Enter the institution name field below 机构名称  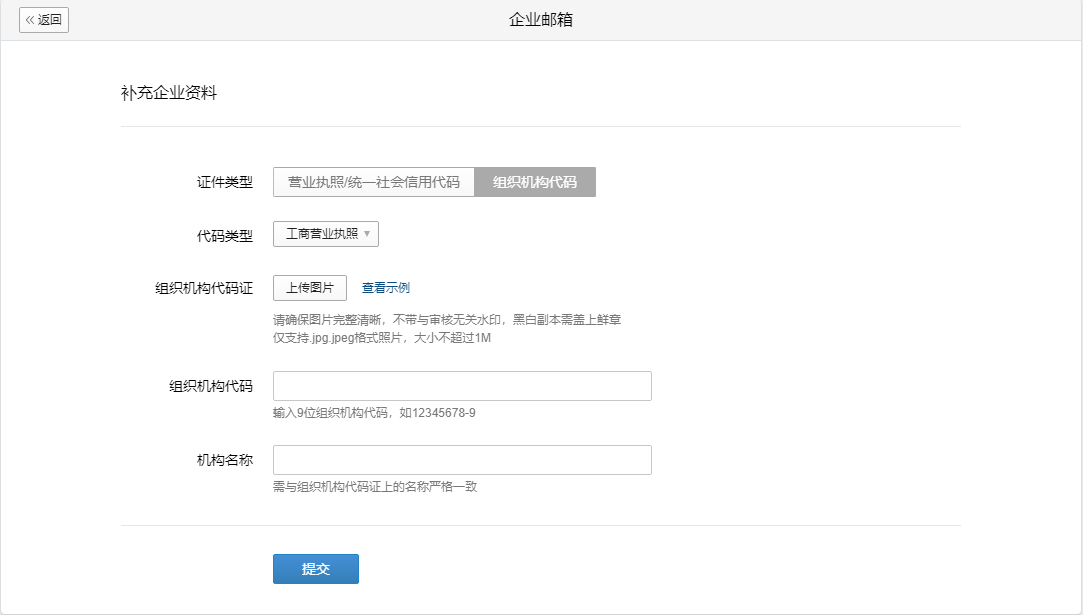(x=462, y=459)
